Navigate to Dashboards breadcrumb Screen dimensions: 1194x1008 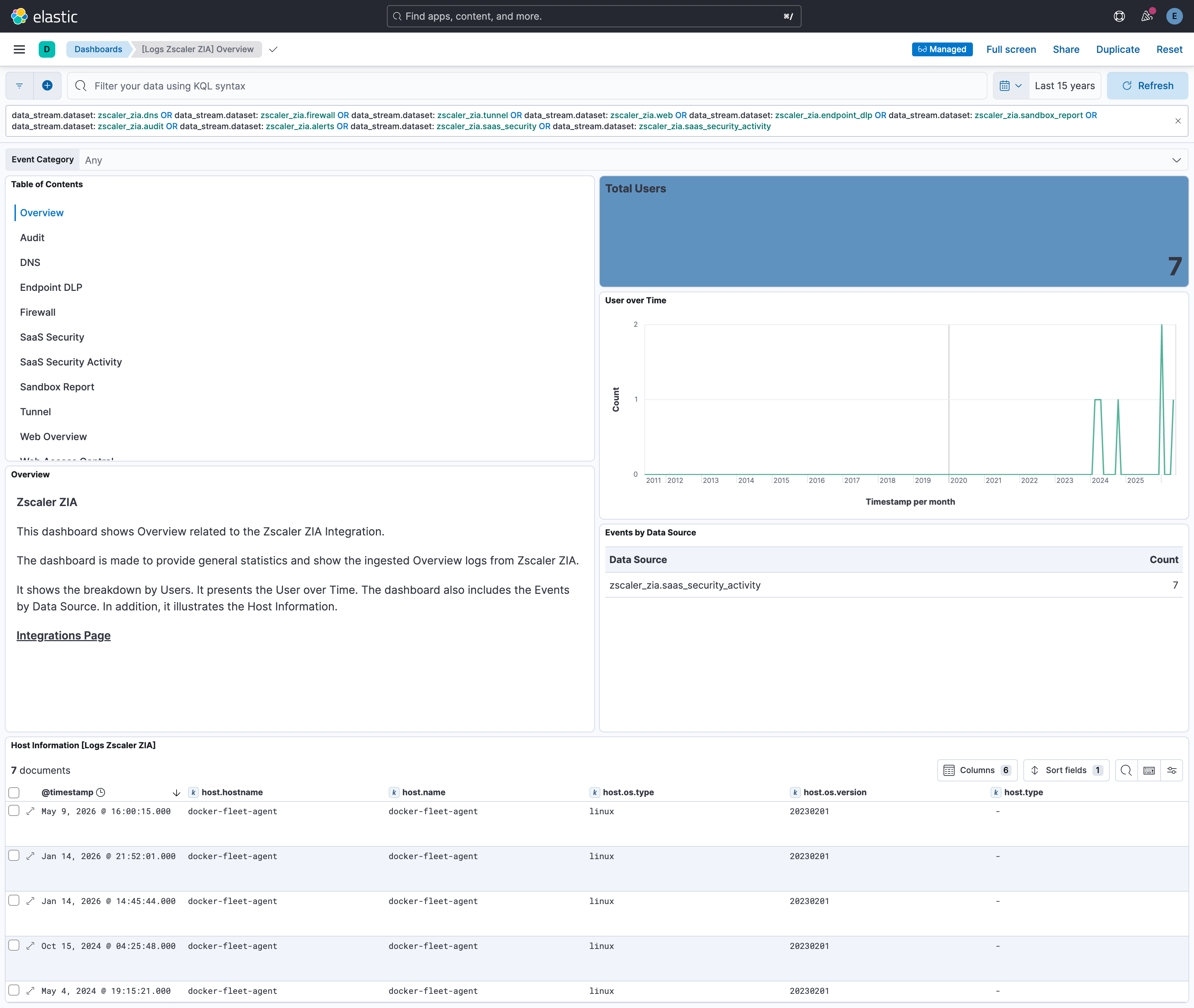pyautogui.click(x=98, y=49)
